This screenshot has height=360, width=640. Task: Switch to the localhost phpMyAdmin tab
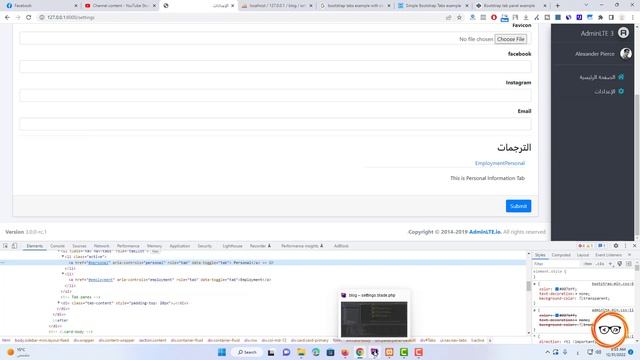coord(277,6)
